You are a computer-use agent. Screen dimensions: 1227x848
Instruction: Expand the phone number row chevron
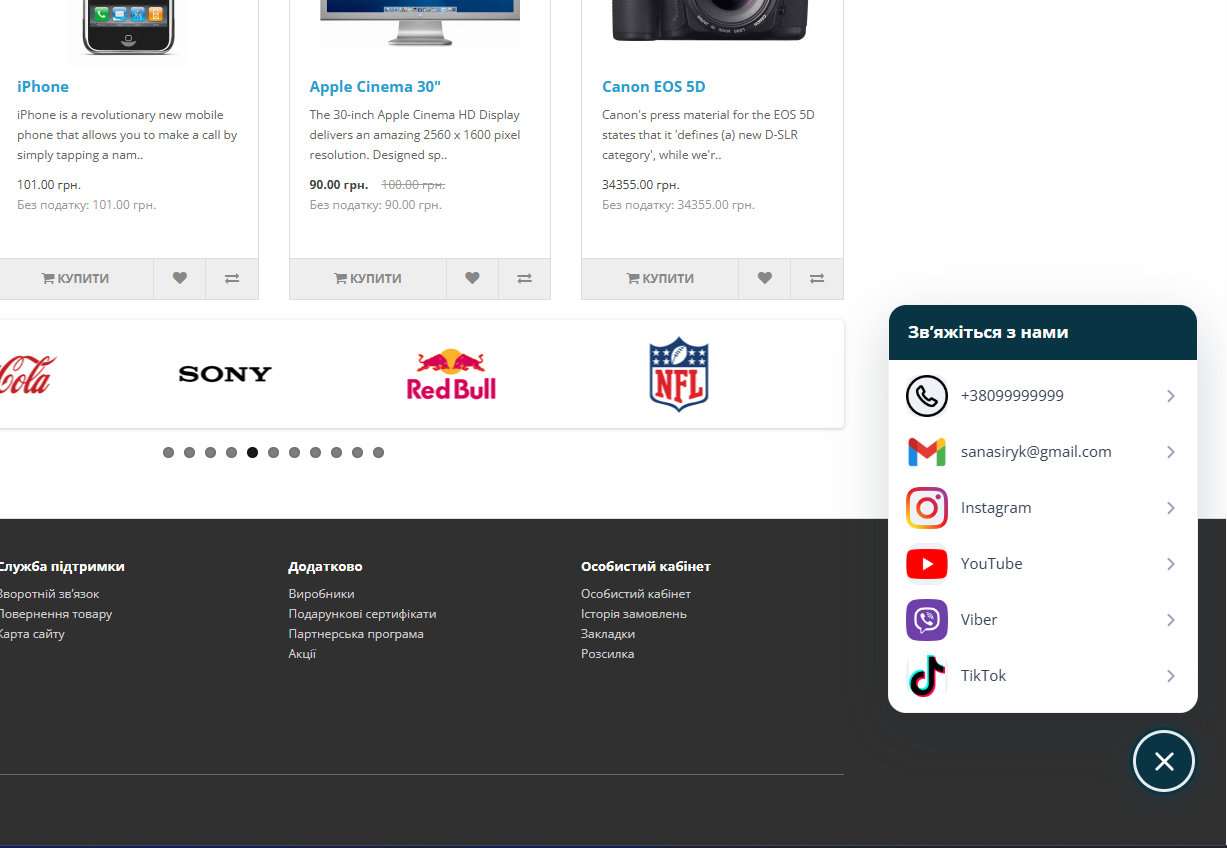(x=1171, y=396)
